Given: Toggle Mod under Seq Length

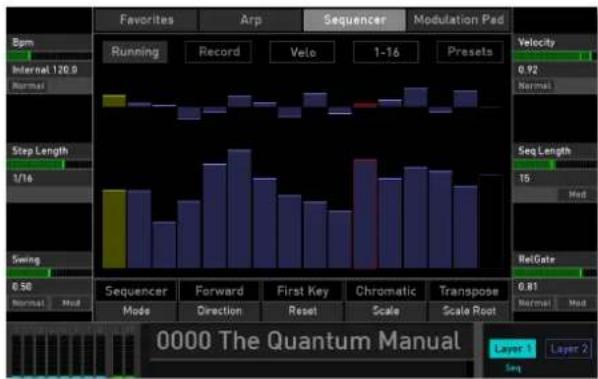Looking at the screenshot, I should tap(577, 195).
